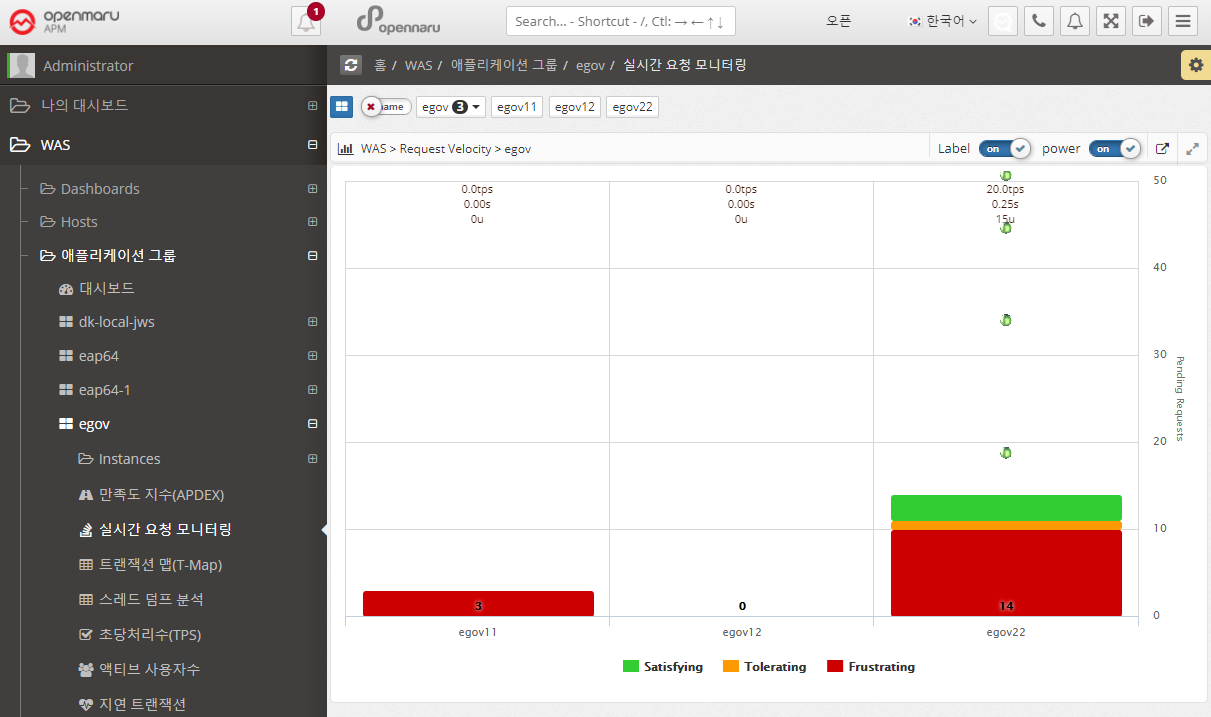The width and height of the screenshot is (1211, 717).
Task: Open the yellow settings gear
Action: [x=1195, y=65]
